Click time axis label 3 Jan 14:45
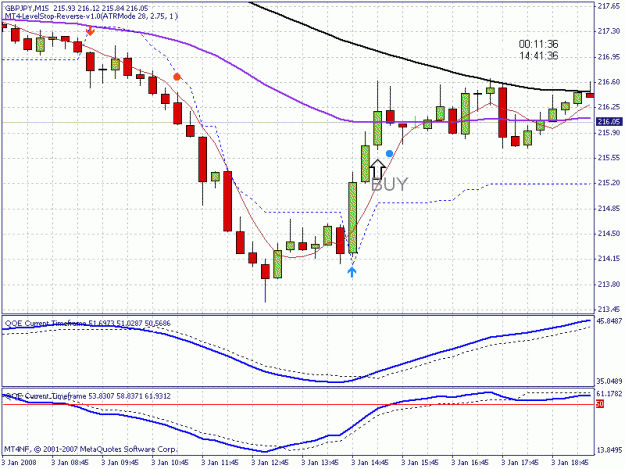This screenshot has width=625, height=469. [370, 462]
